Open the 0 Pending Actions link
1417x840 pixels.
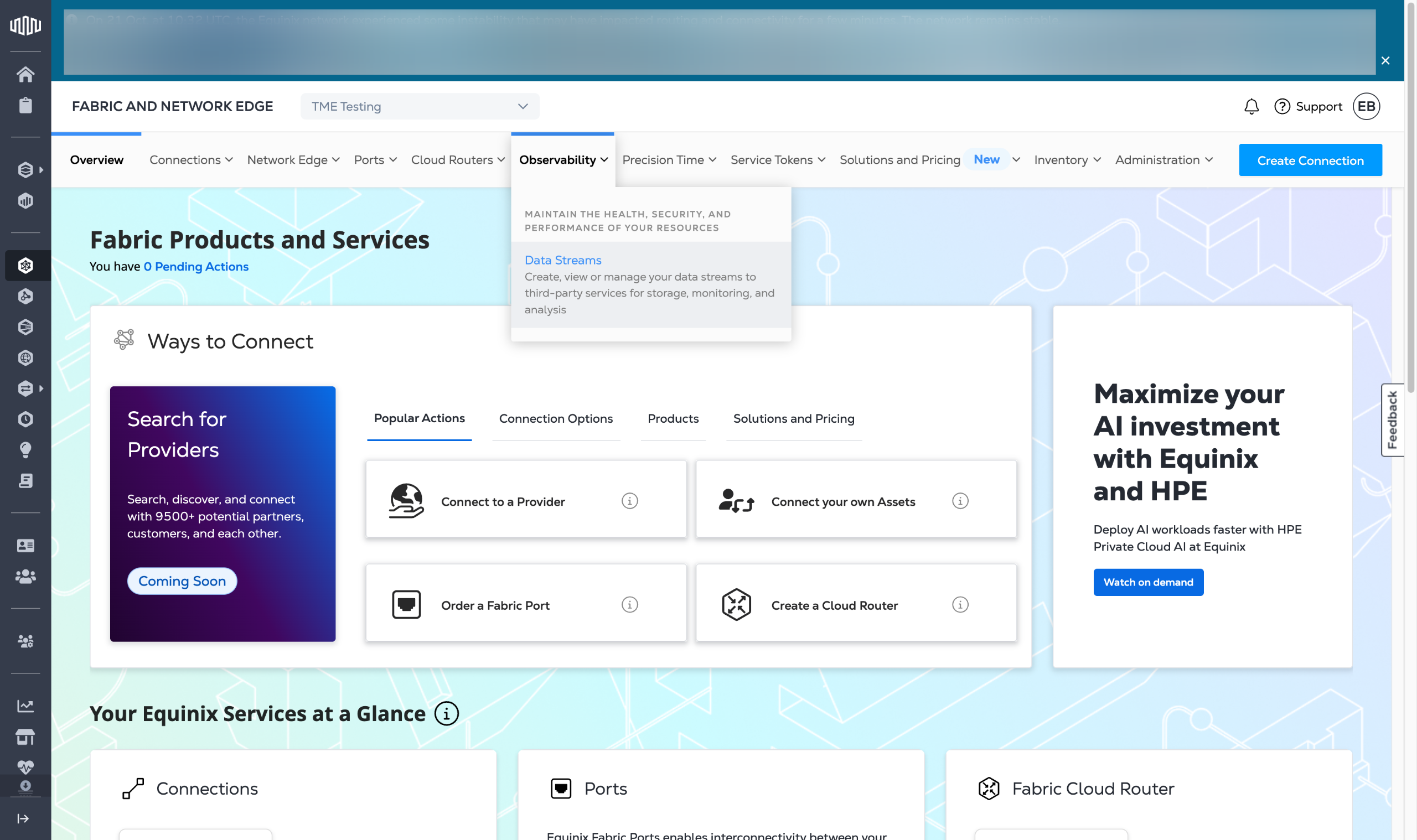196,267
